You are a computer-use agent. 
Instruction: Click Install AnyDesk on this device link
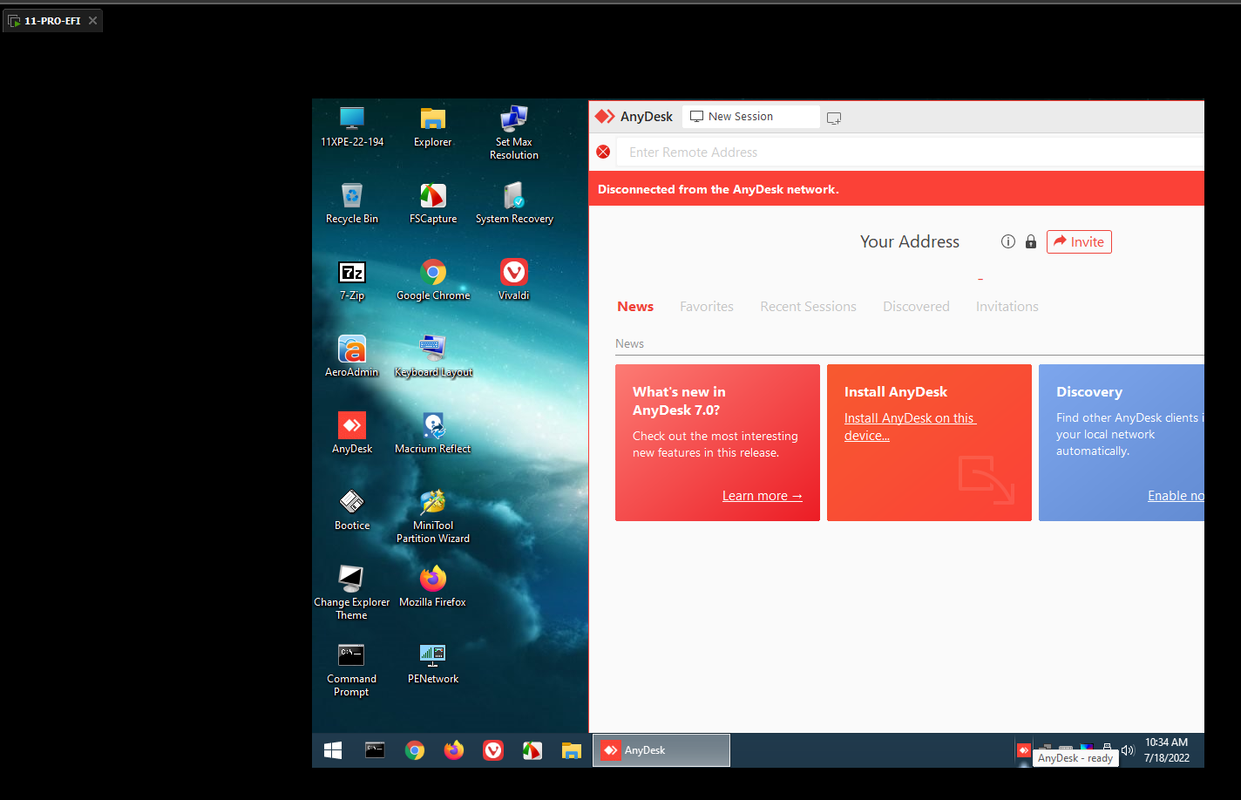tap(909, 427)
